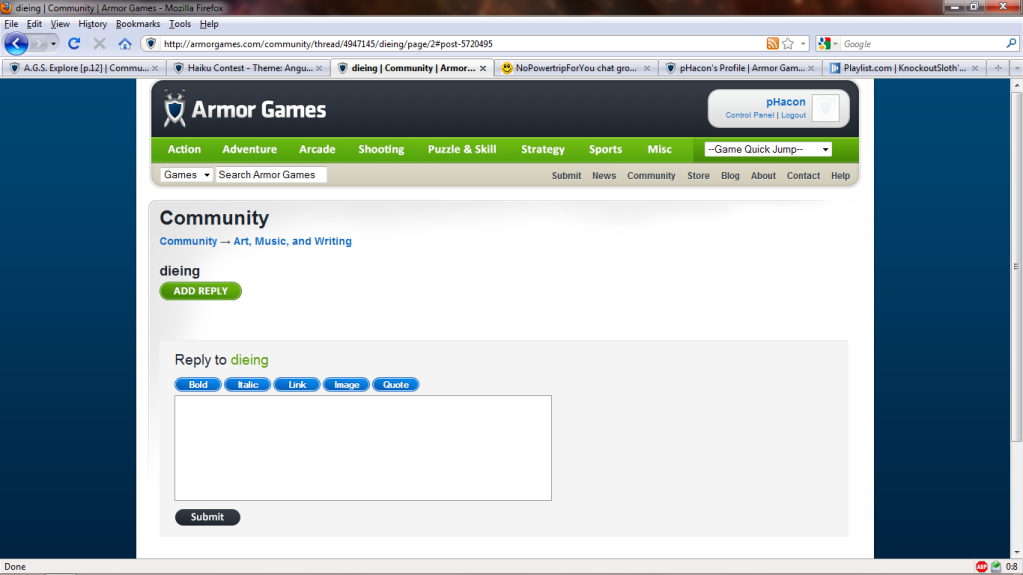Open the history dropdown next to forward arrow

pos(53,44)
